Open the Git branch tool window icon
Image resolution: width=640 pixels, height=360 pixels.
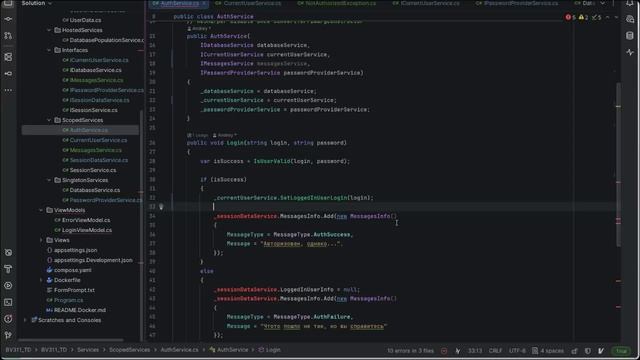coord(8,336)
